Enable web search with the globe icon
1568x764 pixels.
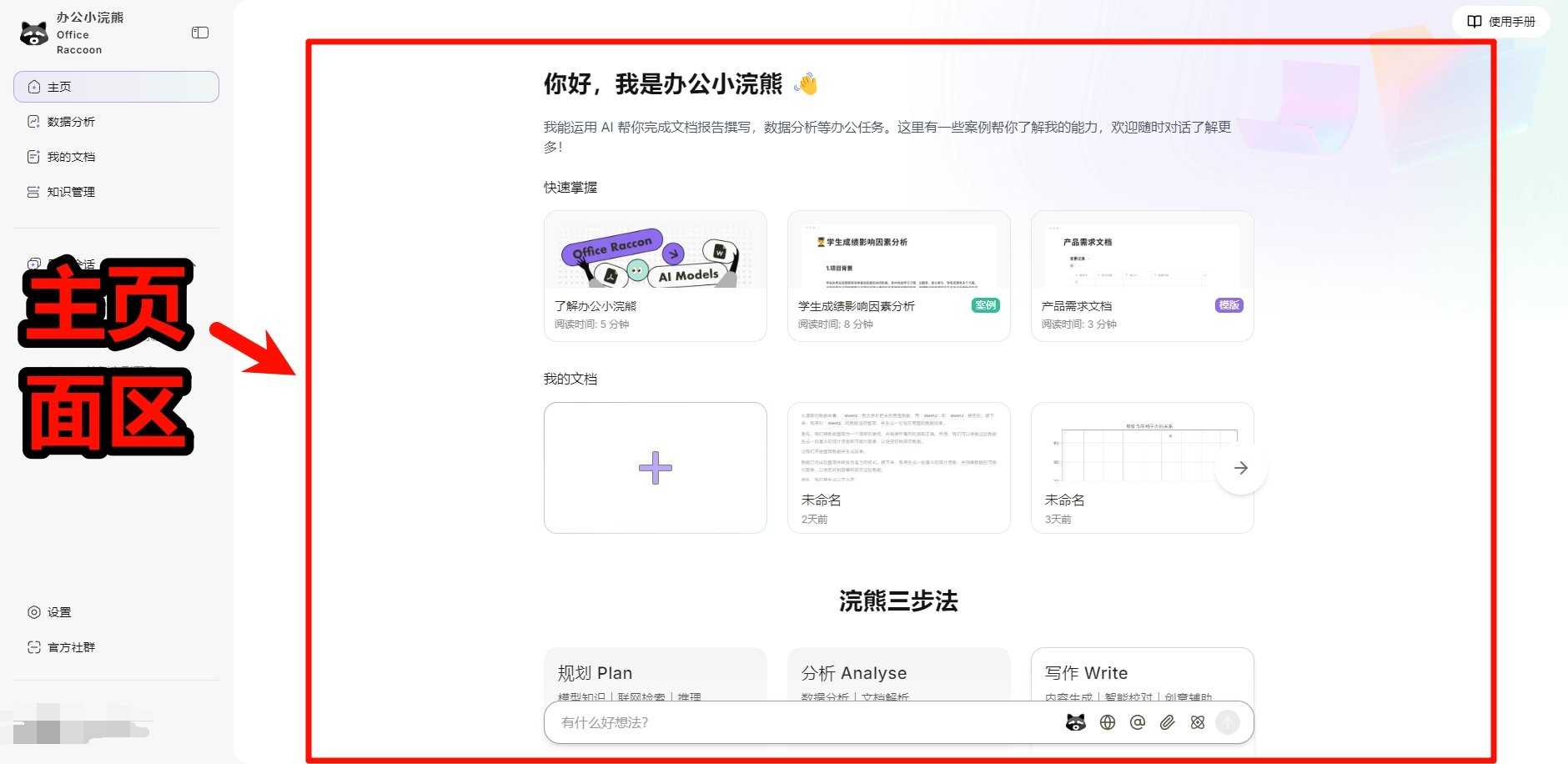point(1107,722)
